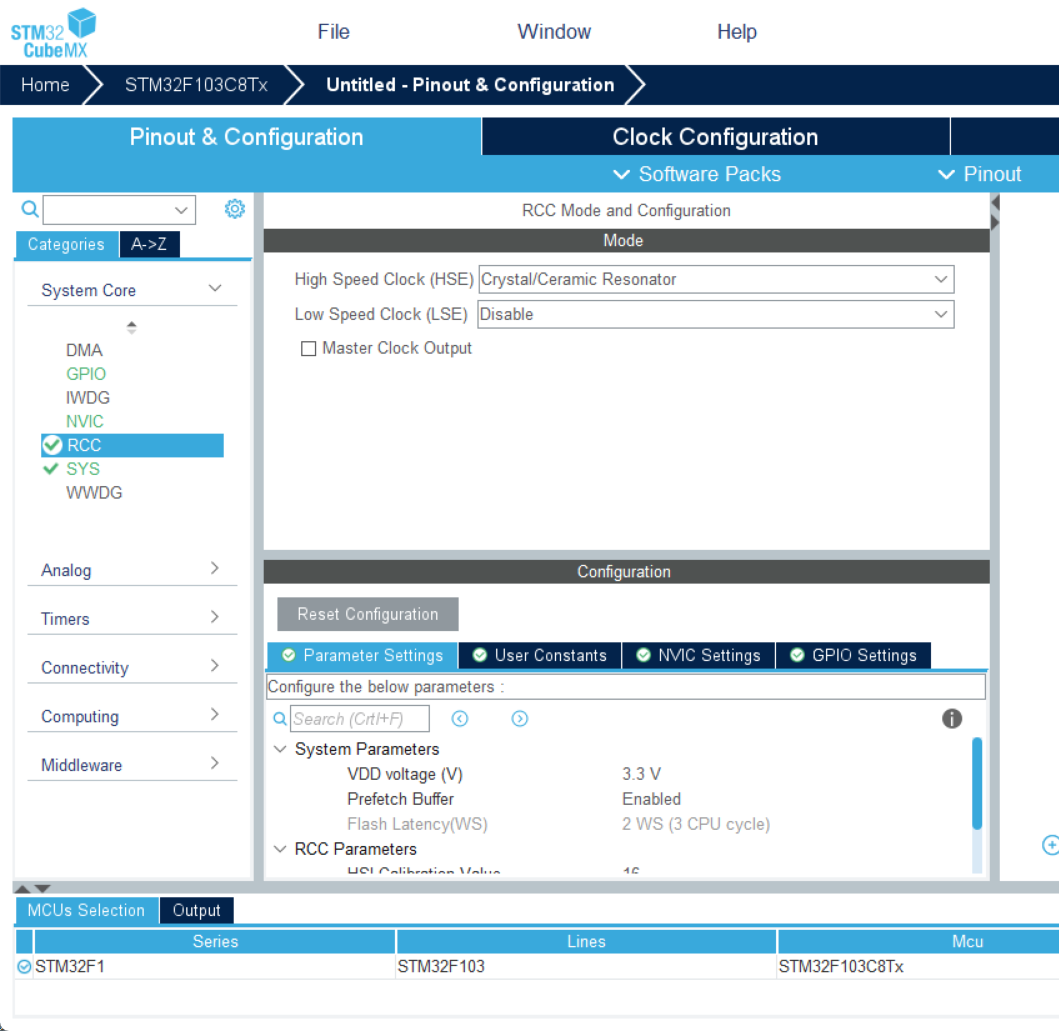Click the STM32F103C8Tx breadcrumb
The width and height of the screenshot is (1059, 1031).
197,84
